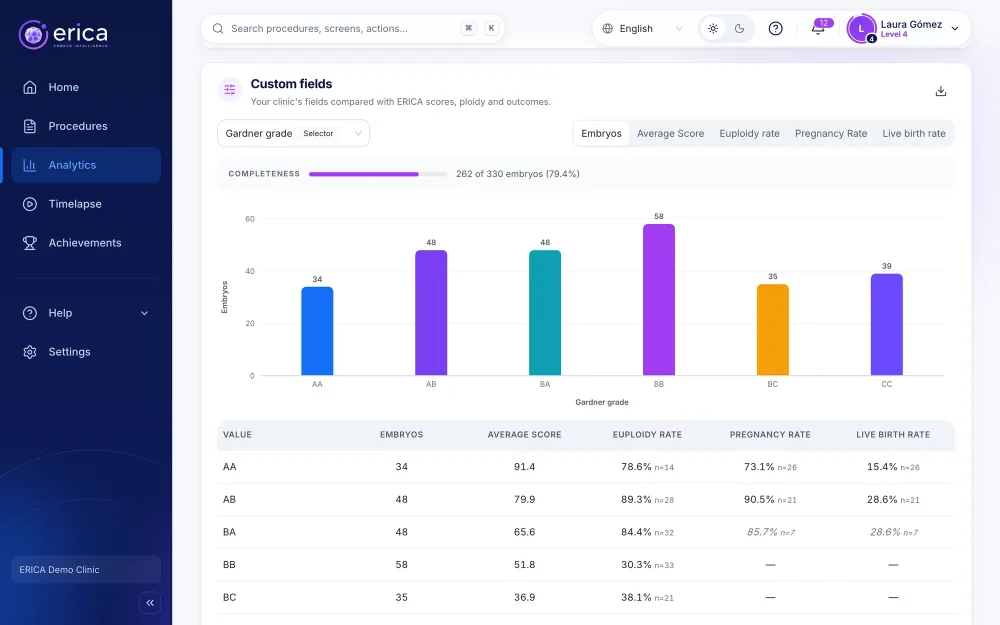The height and width of the screenshot is (625, 1000).
Task: Click the globe language icon
Action: coord(608,29)
